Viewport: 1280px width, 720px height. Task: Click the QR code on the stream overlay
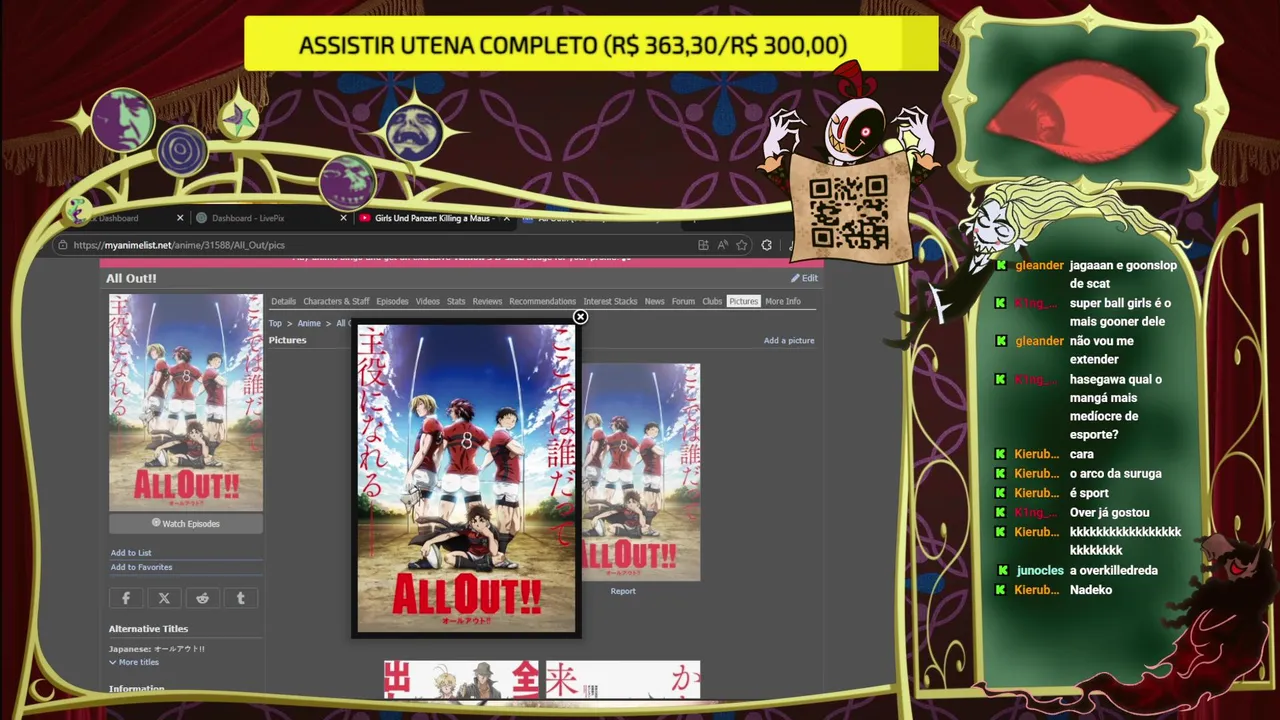coord(849,212)
